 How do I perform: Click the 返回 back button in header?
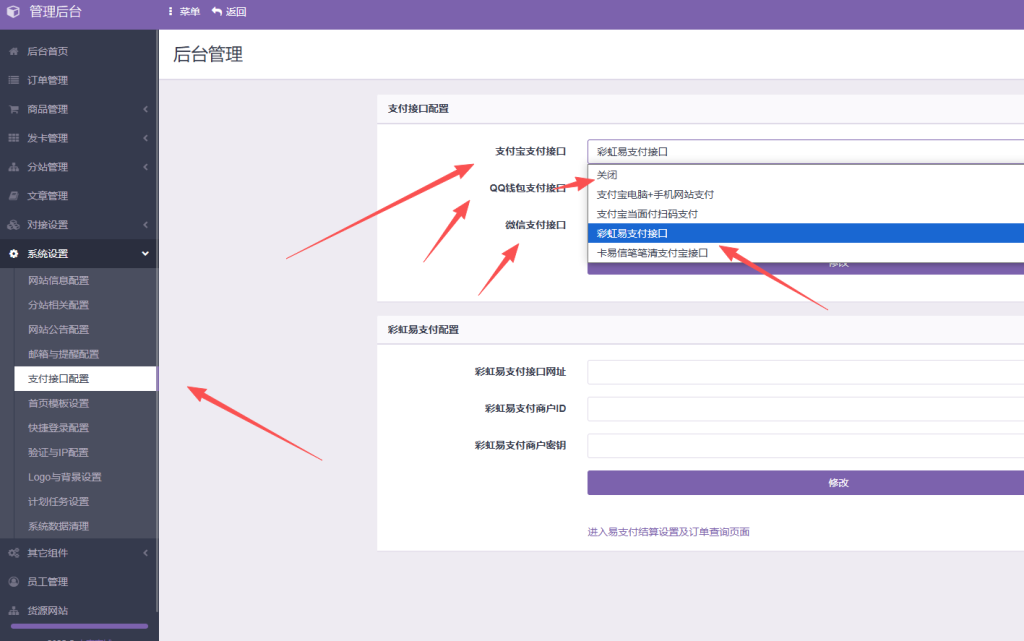(229, 12)
